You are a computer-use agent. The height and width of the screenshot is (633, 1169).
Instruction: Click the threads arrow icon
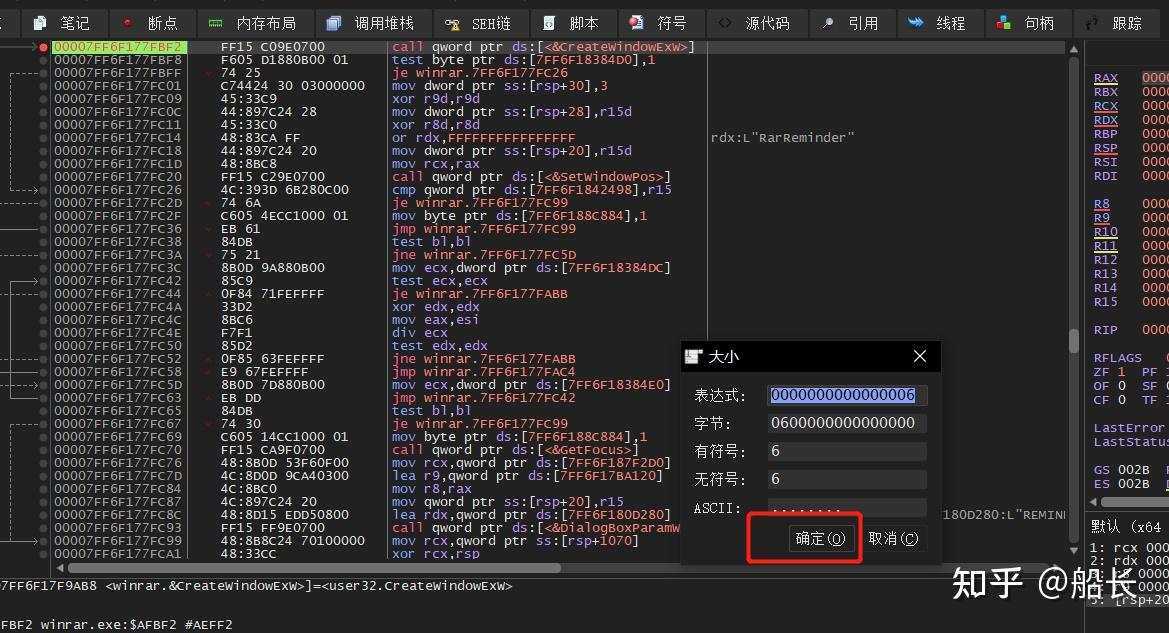click(x=916, y=22)
